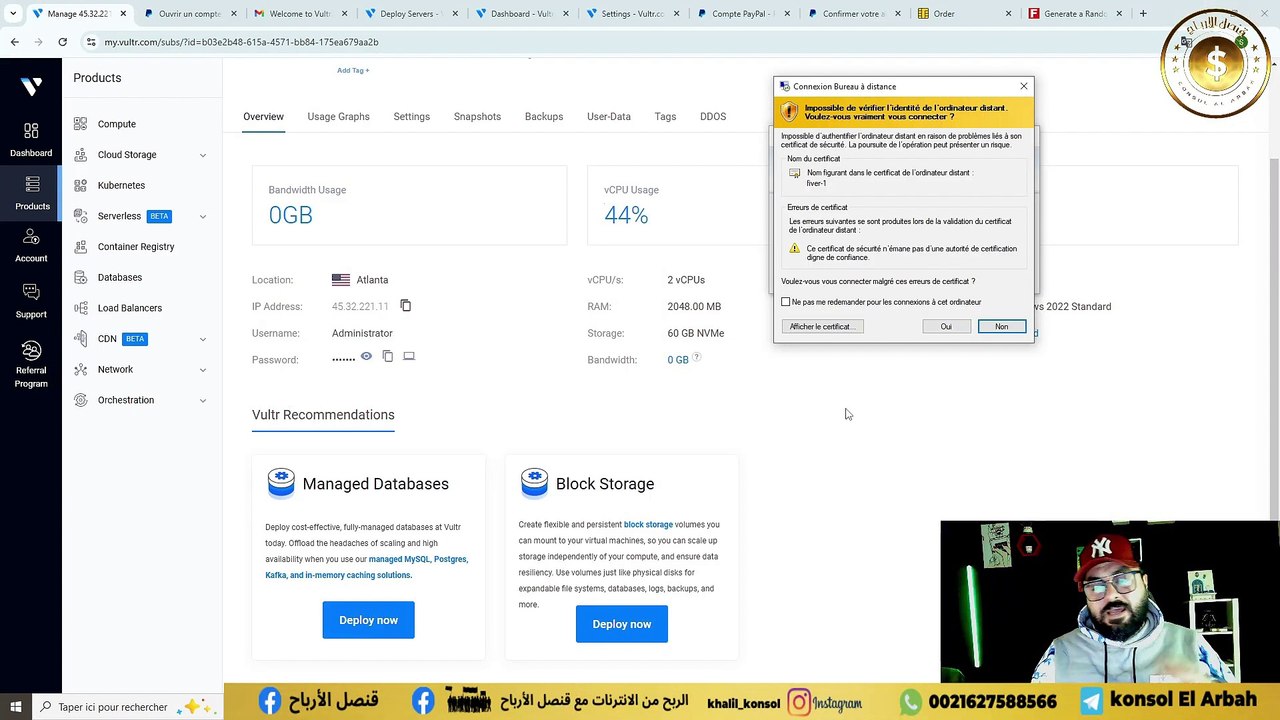The height and width of the screenshot is (720, 1280).
Task: Click 'Afficher le certificat...' button
Action: point(822,327)
